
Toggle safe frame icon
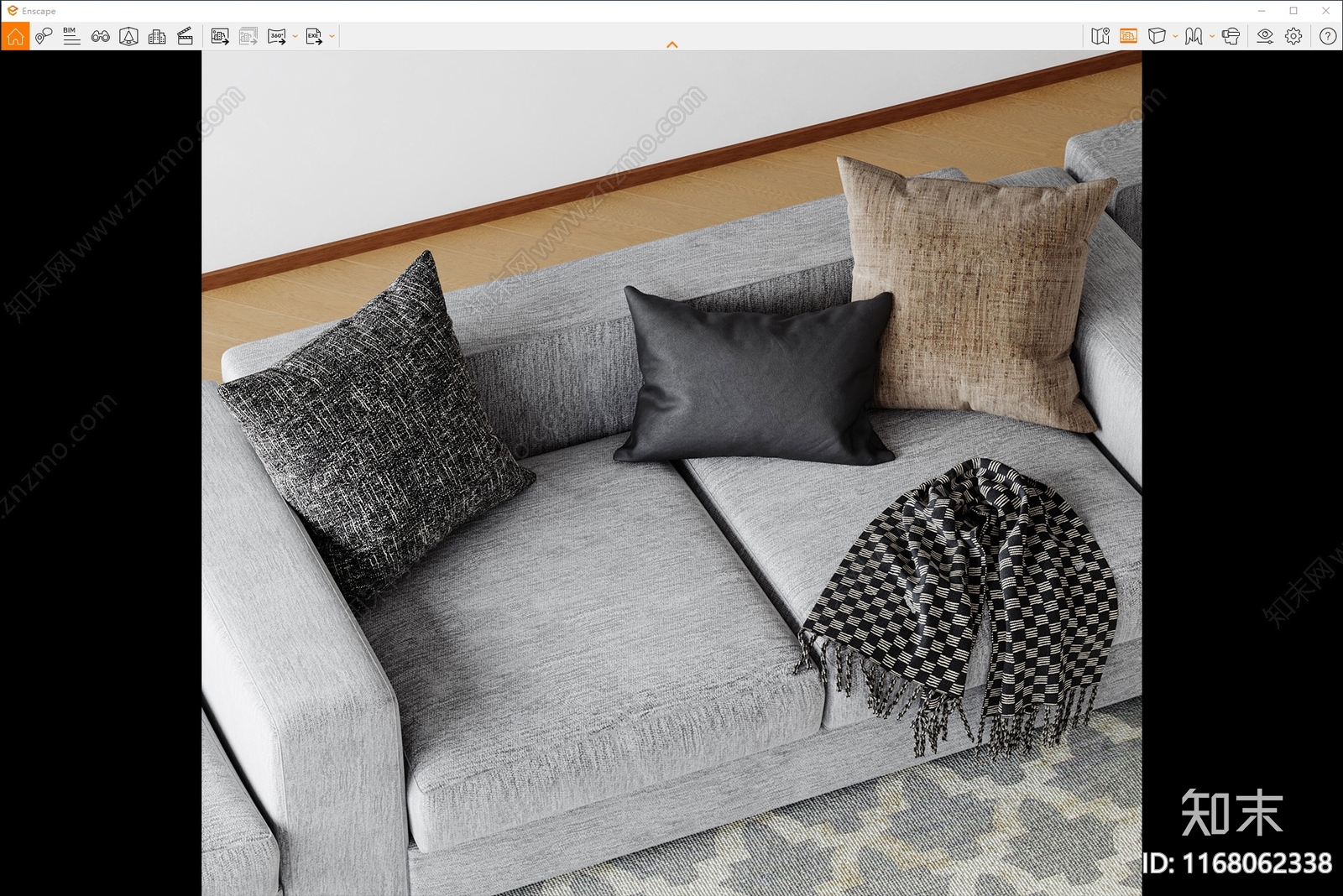click(128, 36)
